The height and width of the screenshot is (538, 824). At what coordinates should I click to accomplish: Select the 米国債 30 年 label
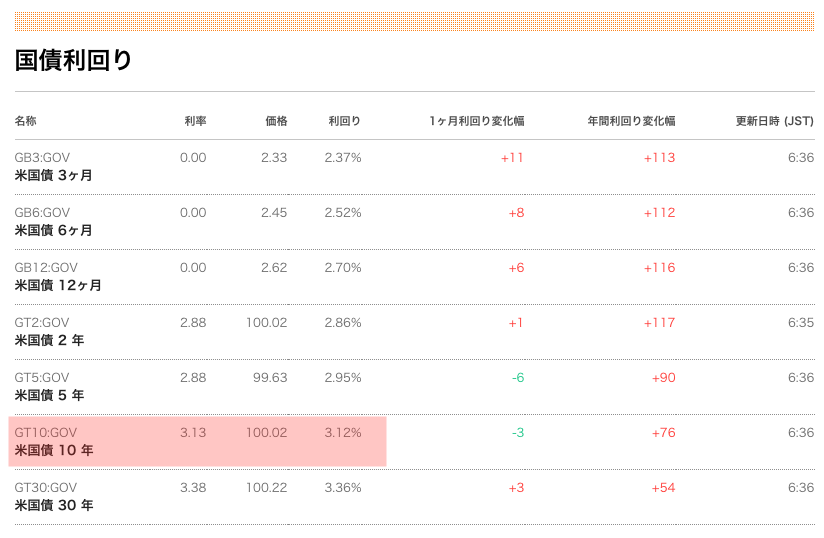tap(54, 505)
